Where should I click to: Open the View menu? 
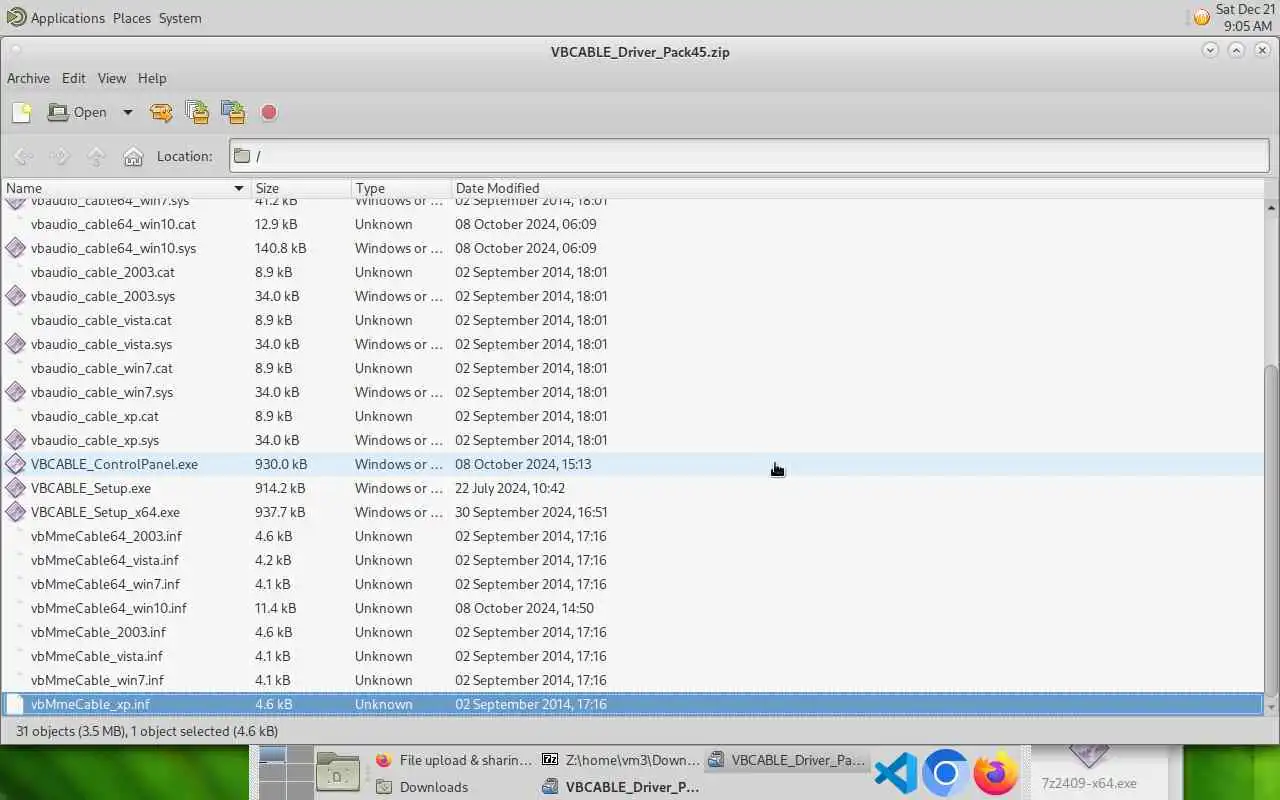click(112, 78)
